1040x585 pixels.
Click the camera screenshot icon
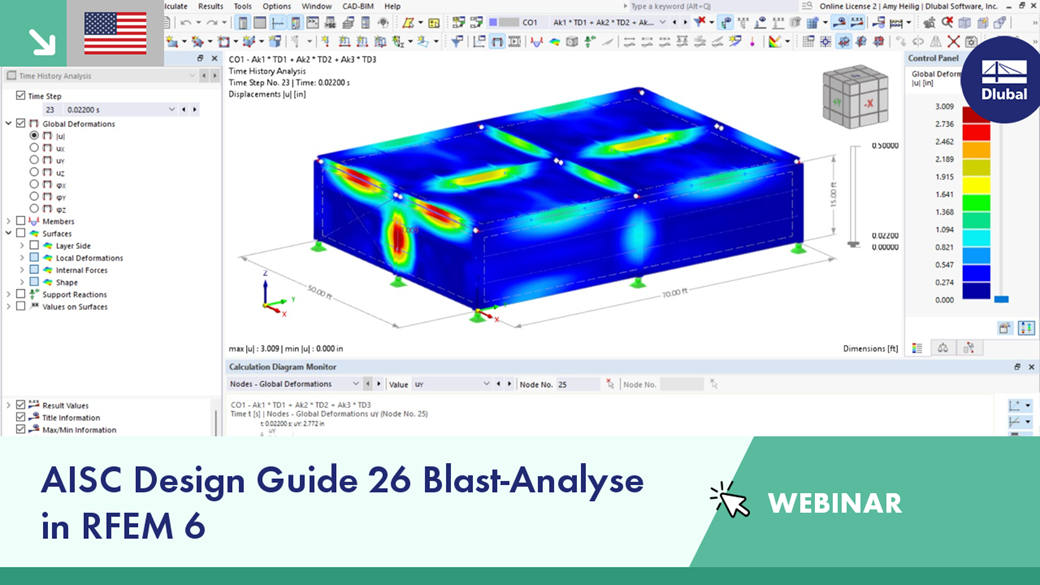pos(971,42)
